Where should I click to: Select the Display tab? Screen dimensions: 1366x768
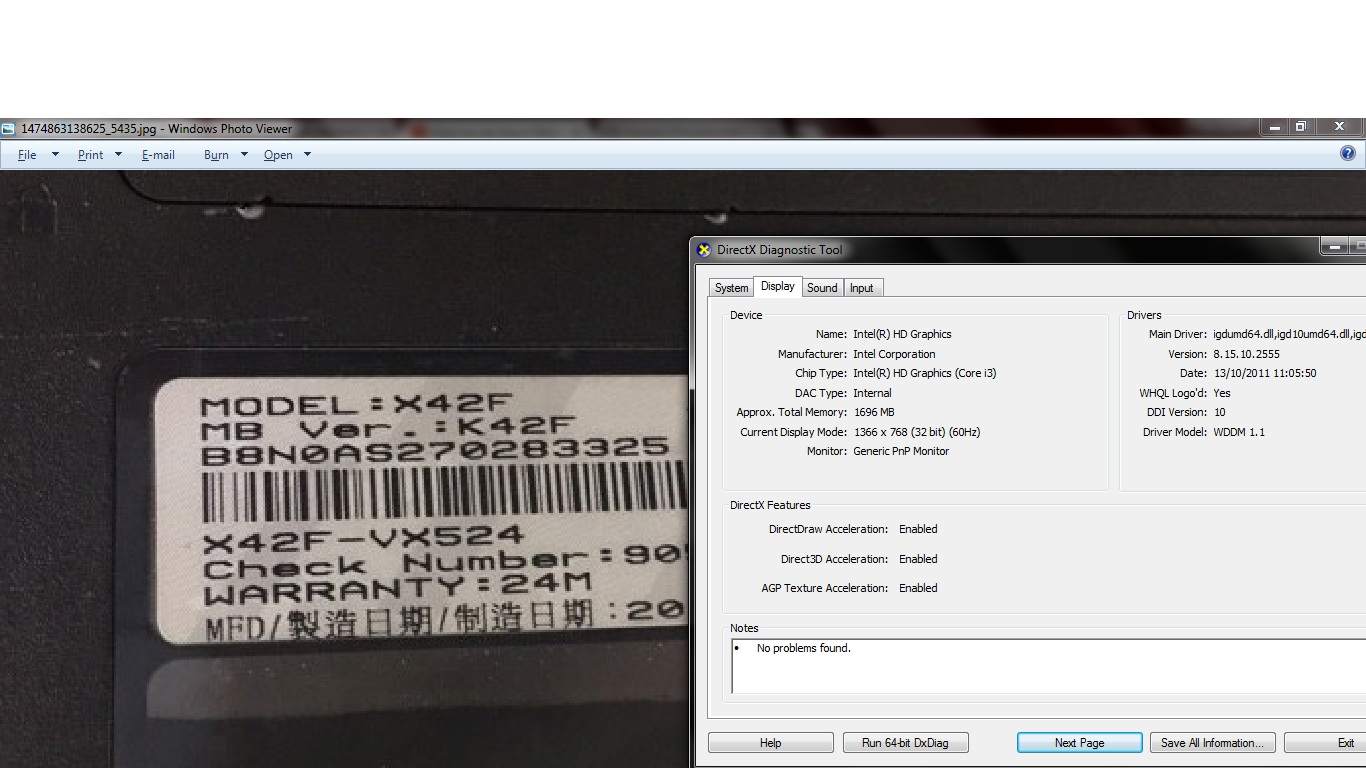point(777,287)
